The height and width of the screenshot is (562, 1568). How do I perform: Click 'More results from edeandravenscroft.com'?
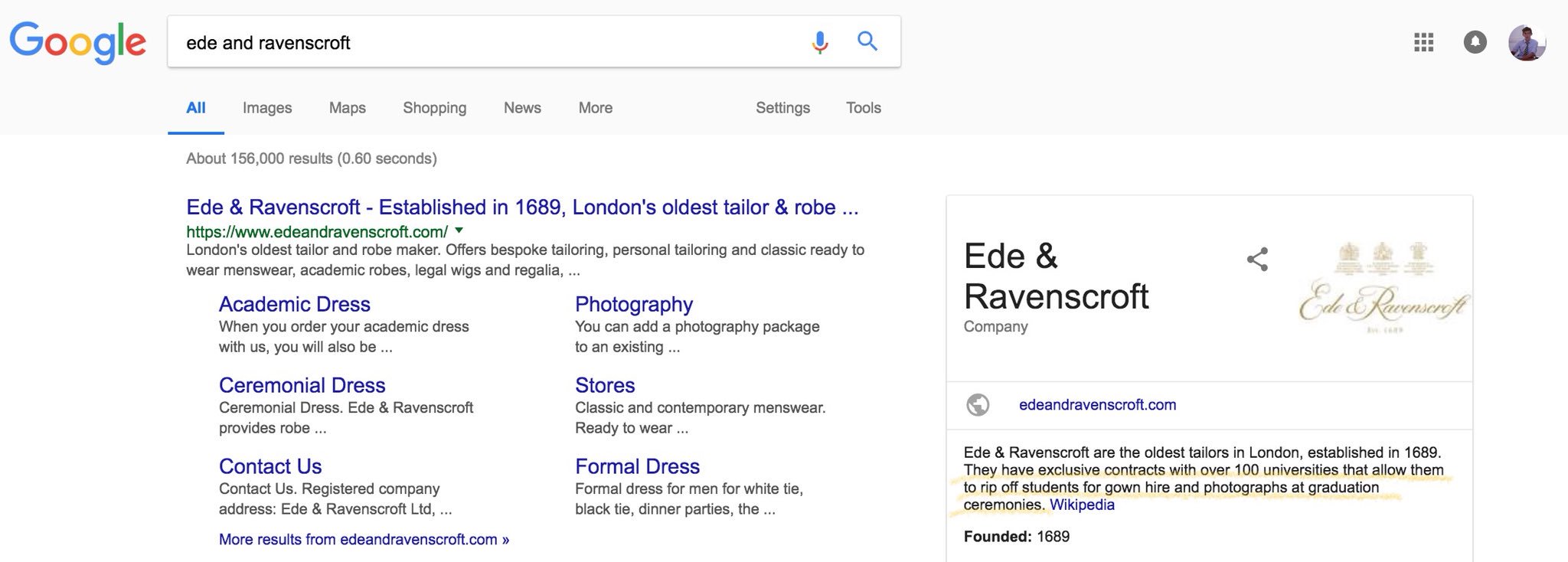click(364, 539)
